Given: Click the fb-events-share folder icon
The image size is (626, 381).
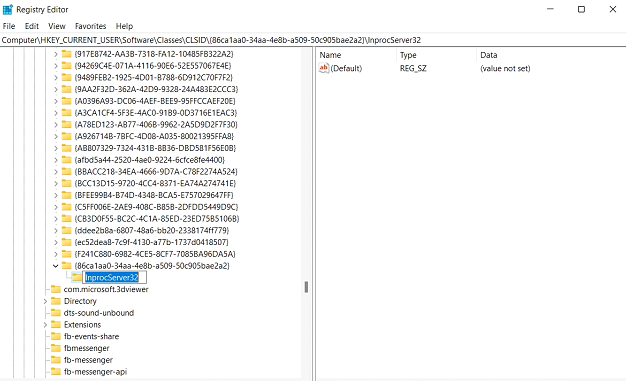Looking at the screenshot, I should (x=56, y=336).
